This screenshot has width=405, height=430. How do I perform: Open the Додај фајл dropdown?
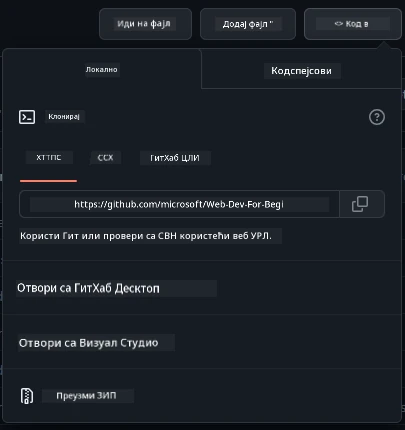(248, 24)
